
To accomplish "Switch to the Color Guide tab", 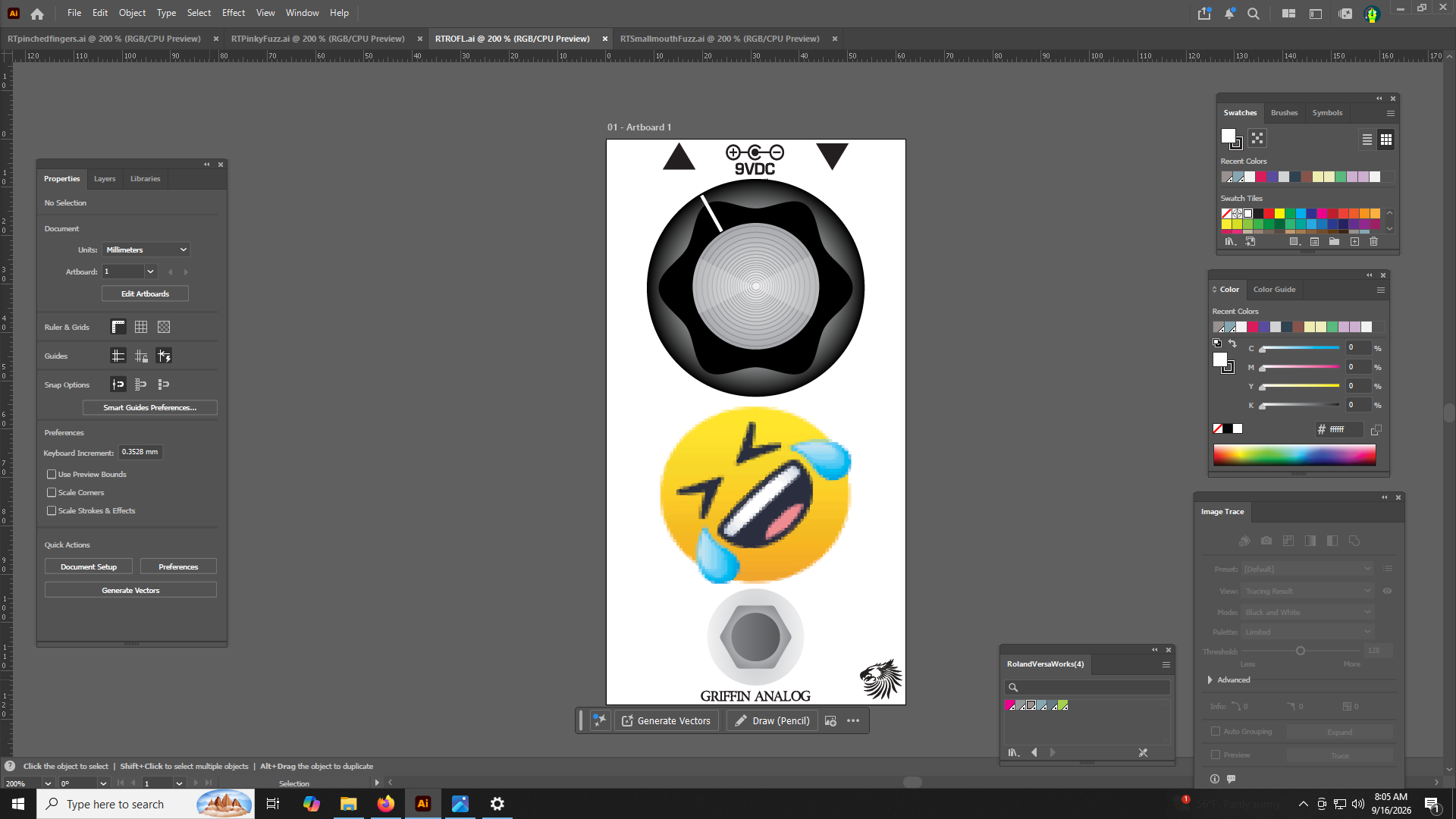I will tap(1274, 290).
